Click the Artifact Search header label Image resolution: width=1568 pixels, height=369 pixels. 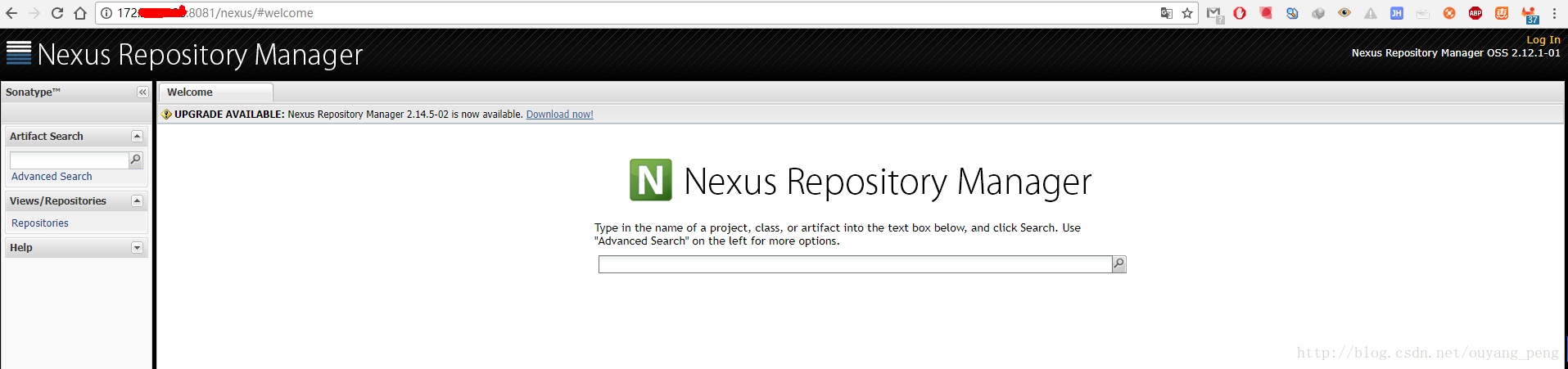tap(47, 137)
